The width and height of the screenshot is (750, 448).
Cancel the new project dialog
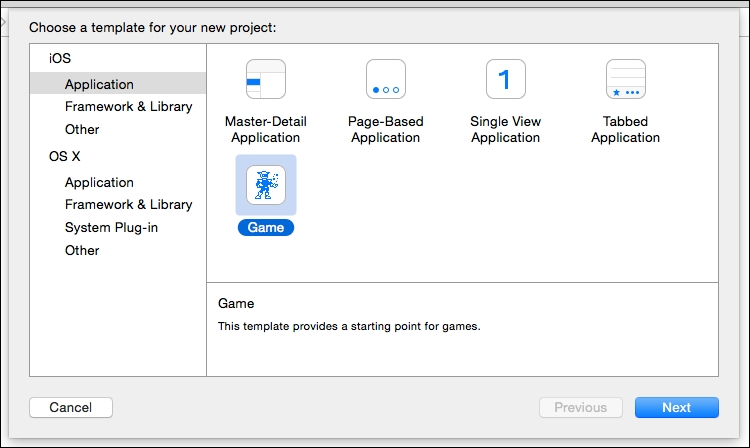pos(71,407)
